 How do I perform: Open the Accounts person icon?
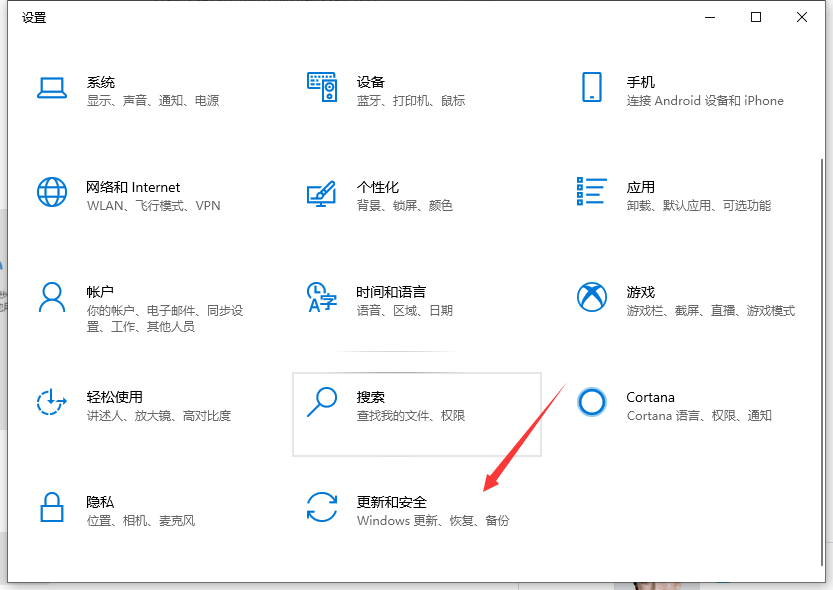pos(51,297)
